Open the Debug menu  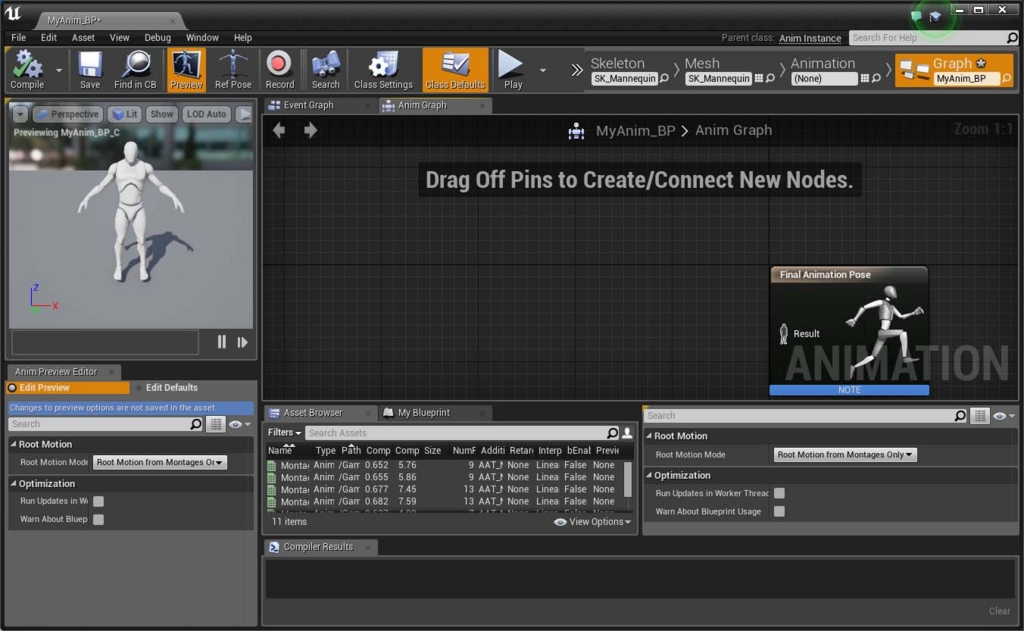pyautogui.click(x=157, y=38)
